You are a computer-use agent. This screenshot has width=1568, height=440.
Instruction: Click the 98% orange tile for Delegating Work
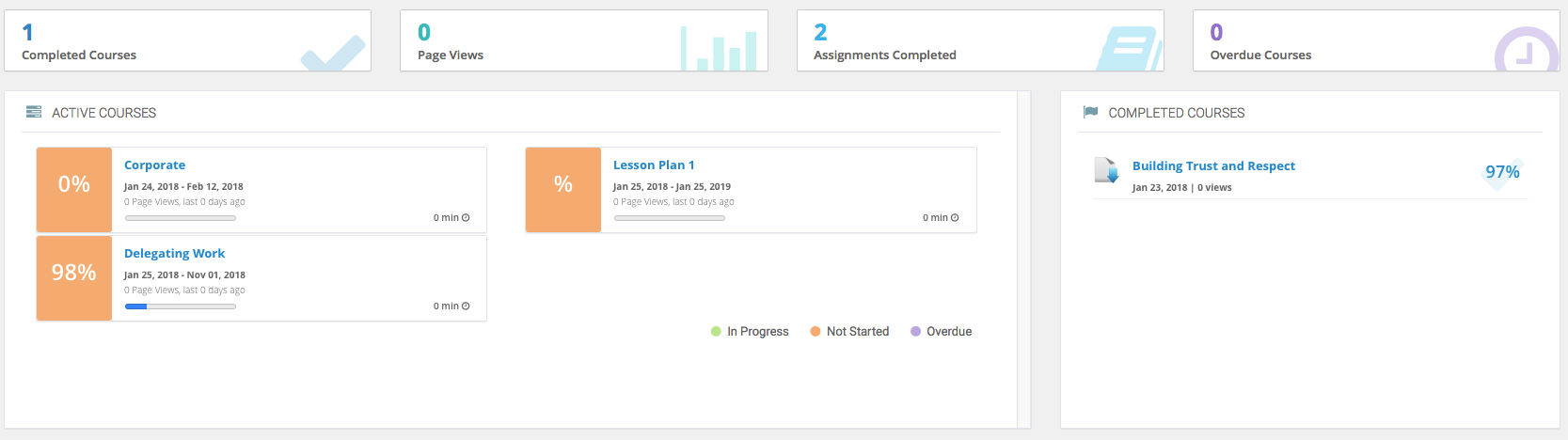point(74,278)
